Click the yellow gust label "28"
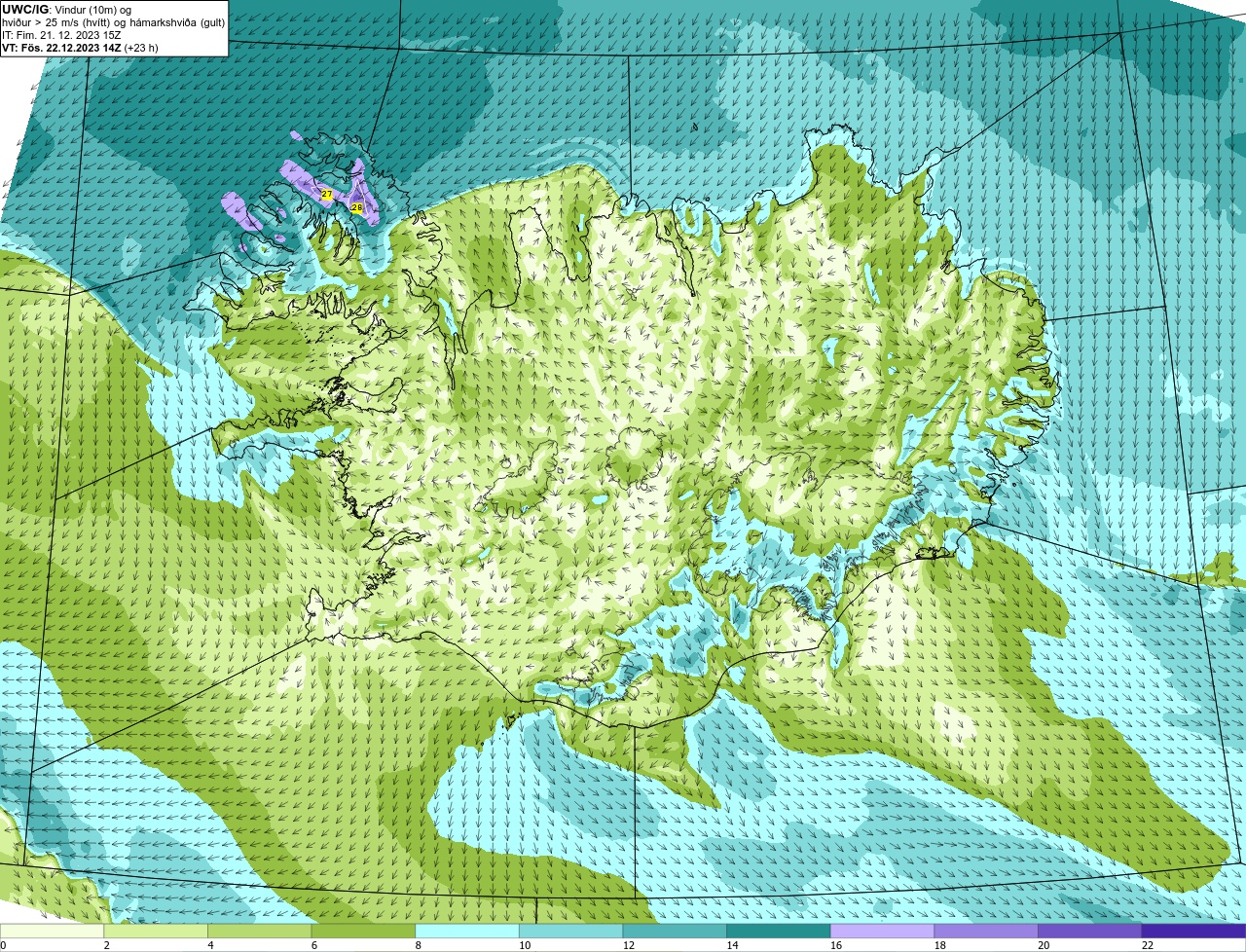Image resolution: width=1246 pixels, height=952 pixels. pyautogui.click(x=356, y=207)
